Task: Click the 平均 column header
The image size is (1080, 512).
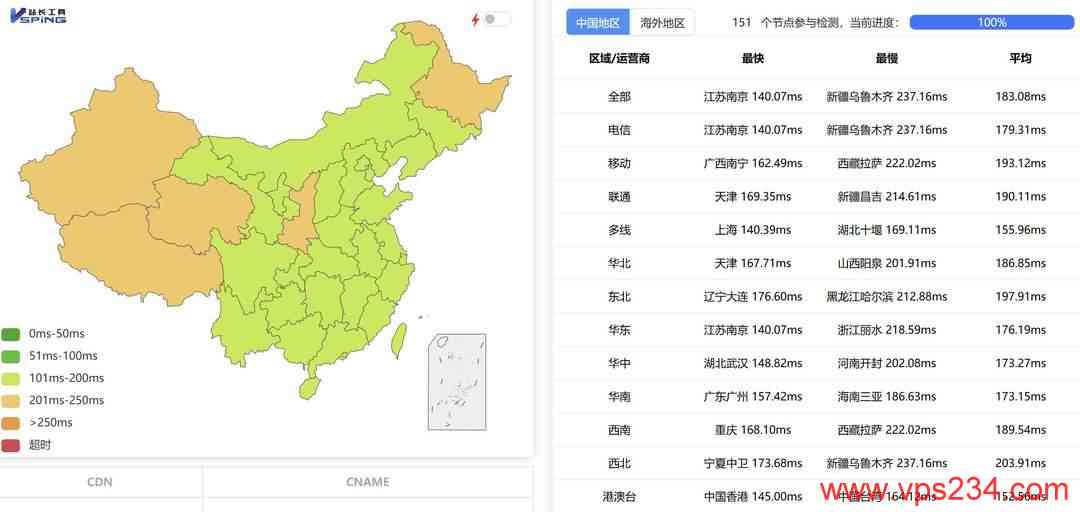Action: pyautogui.click(x=1020, y=59)
